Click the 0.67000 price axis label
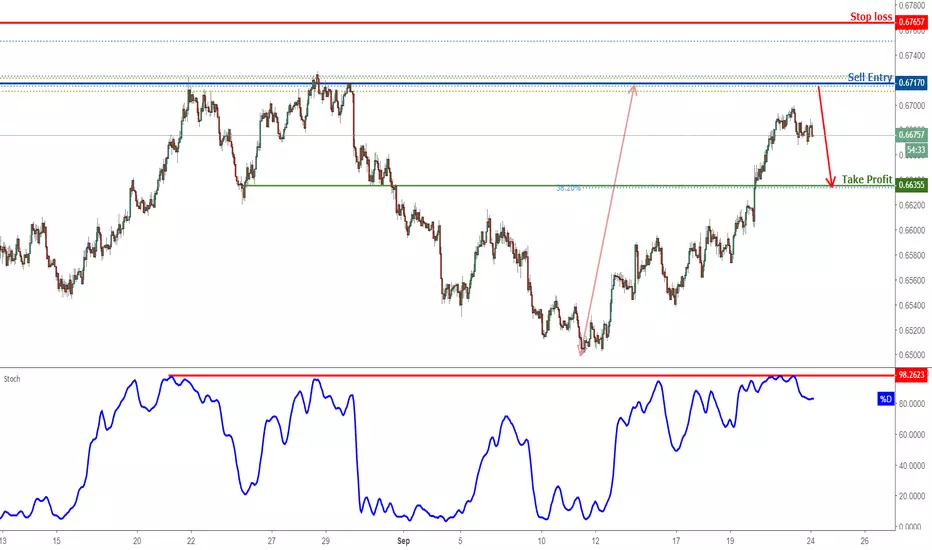 [x=912, y=106]
